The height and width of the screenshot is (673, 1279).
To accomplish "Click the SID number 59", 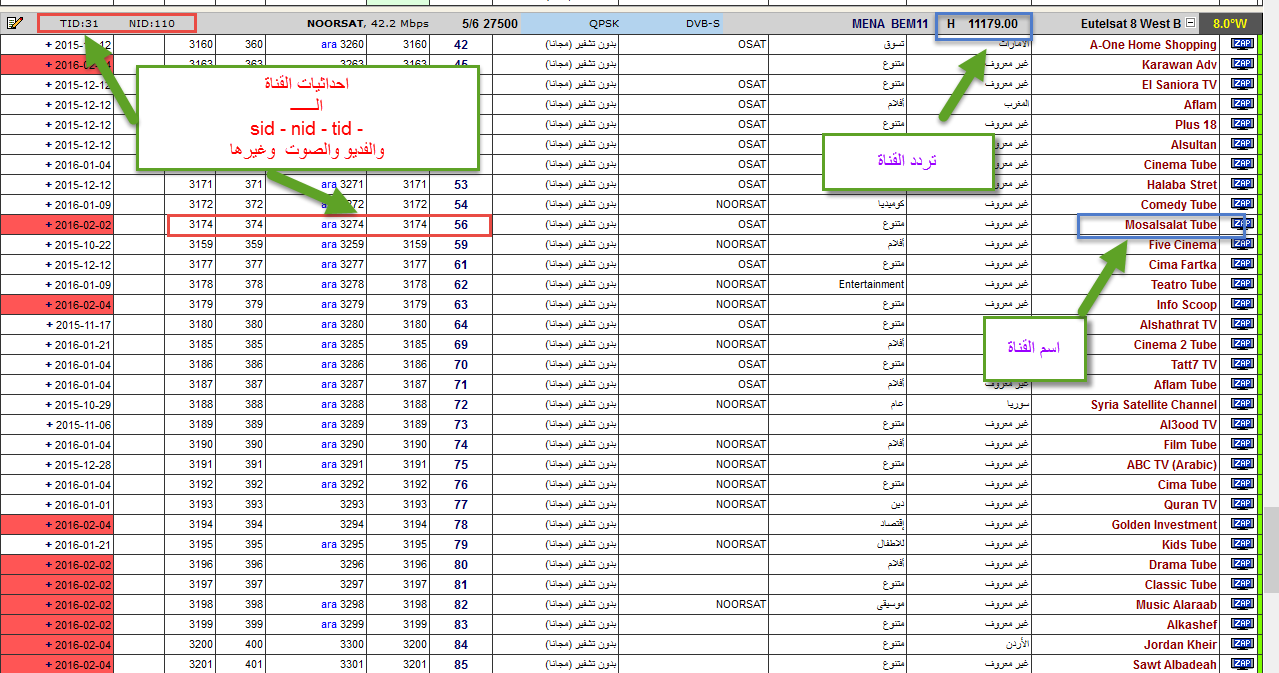I will tap(461, 245).
